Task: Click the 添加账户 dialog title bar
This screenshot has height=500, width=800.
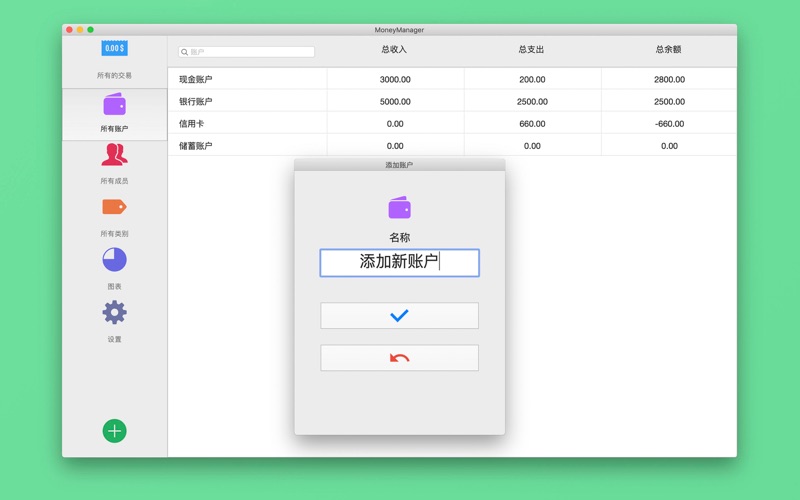Action: (x=399, y=165)
